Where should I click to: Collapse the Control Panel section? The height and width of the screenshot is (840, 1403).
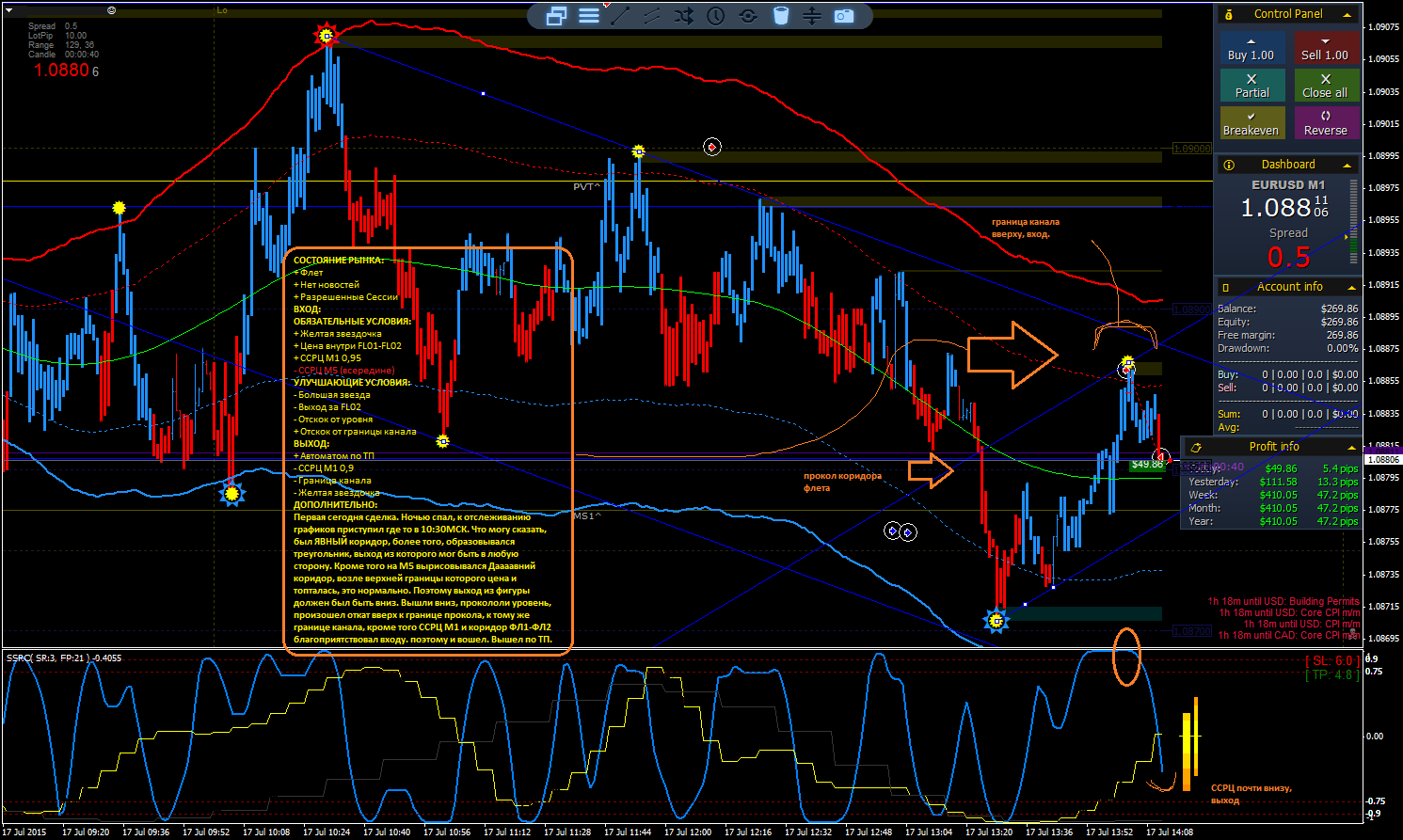click(1347, 14)
